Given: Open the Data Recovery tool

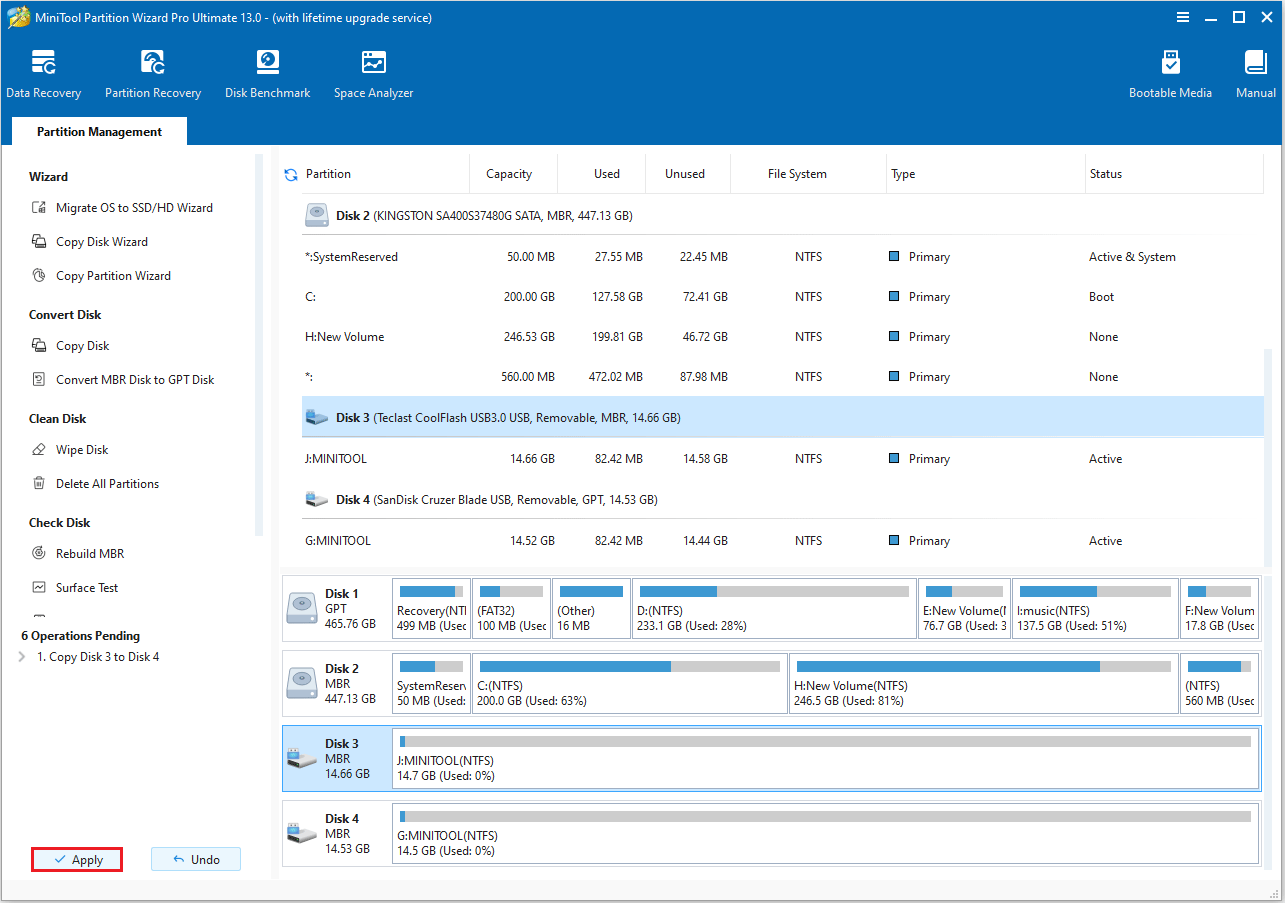Looking at the screenshot, I should pyautogui.click(x=44, y=72).
